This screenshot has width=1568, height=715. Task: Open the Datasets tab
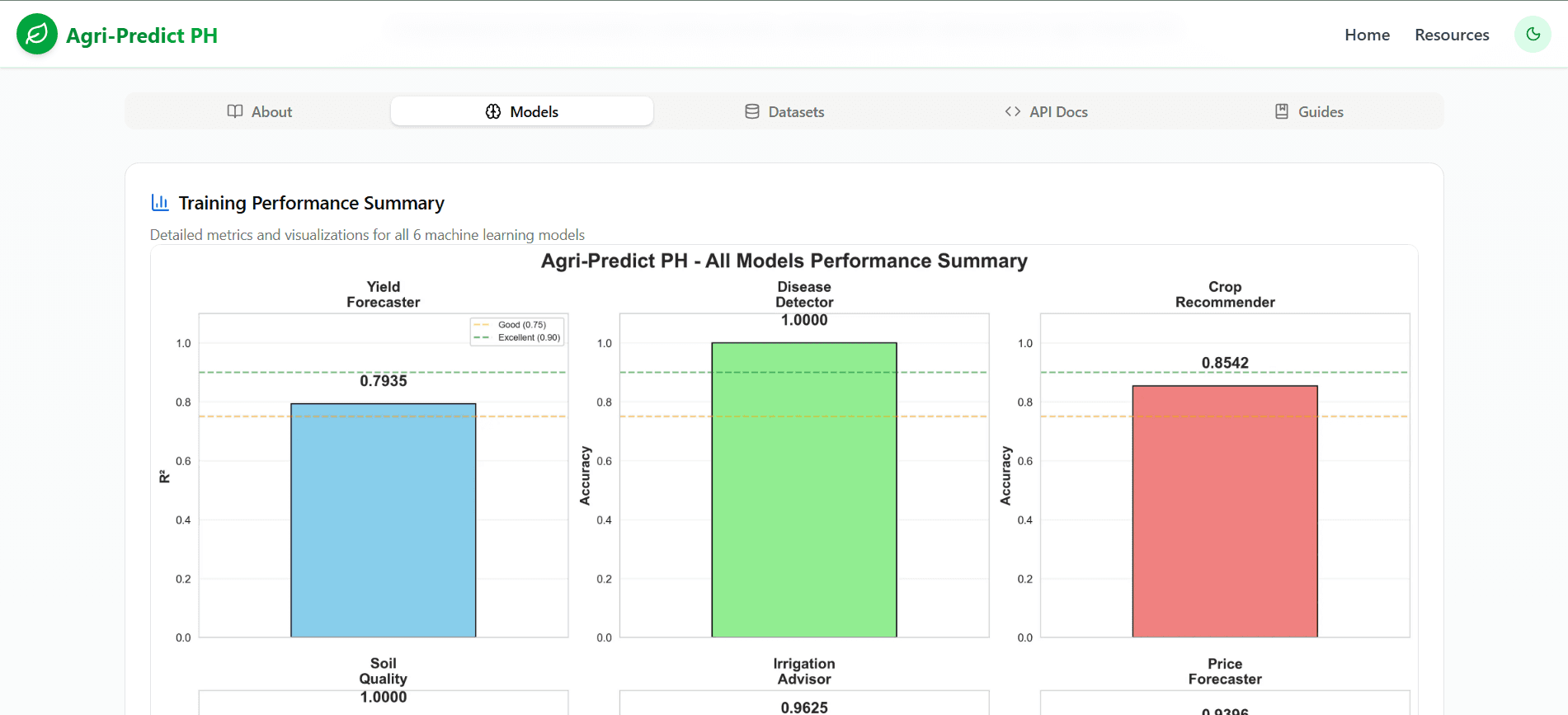point(784,111)
